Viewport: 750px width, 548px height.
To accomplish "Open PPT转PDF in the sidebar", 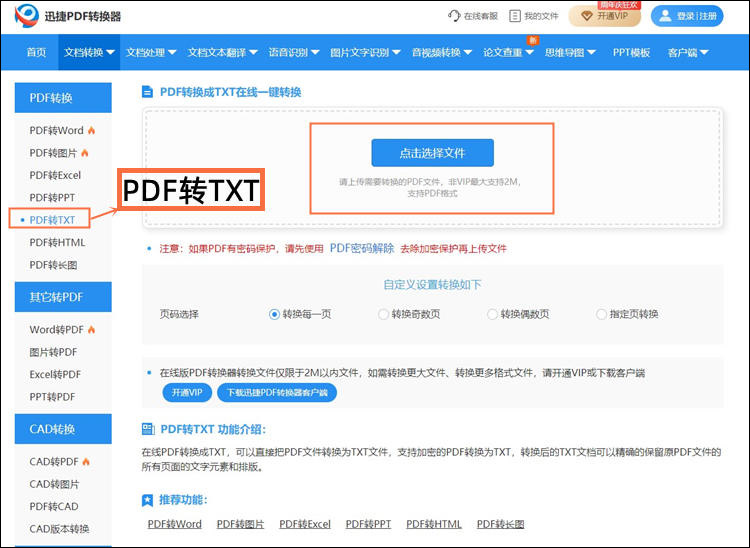I will tap(52, 397).
